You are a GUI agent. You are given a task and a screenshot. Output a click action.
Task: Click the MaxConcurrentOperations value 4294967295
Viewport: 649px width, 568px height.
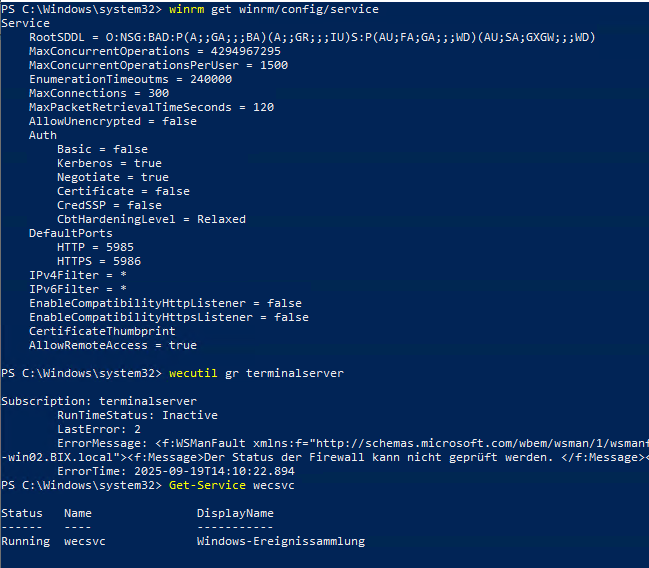click(x=245, y=51)
